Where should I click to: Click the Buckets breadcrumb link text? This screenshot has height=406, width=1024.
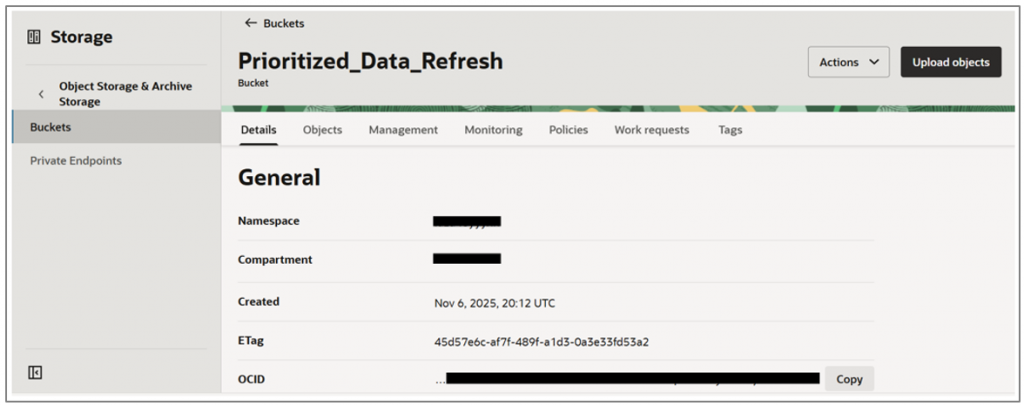tap(284, 23)
